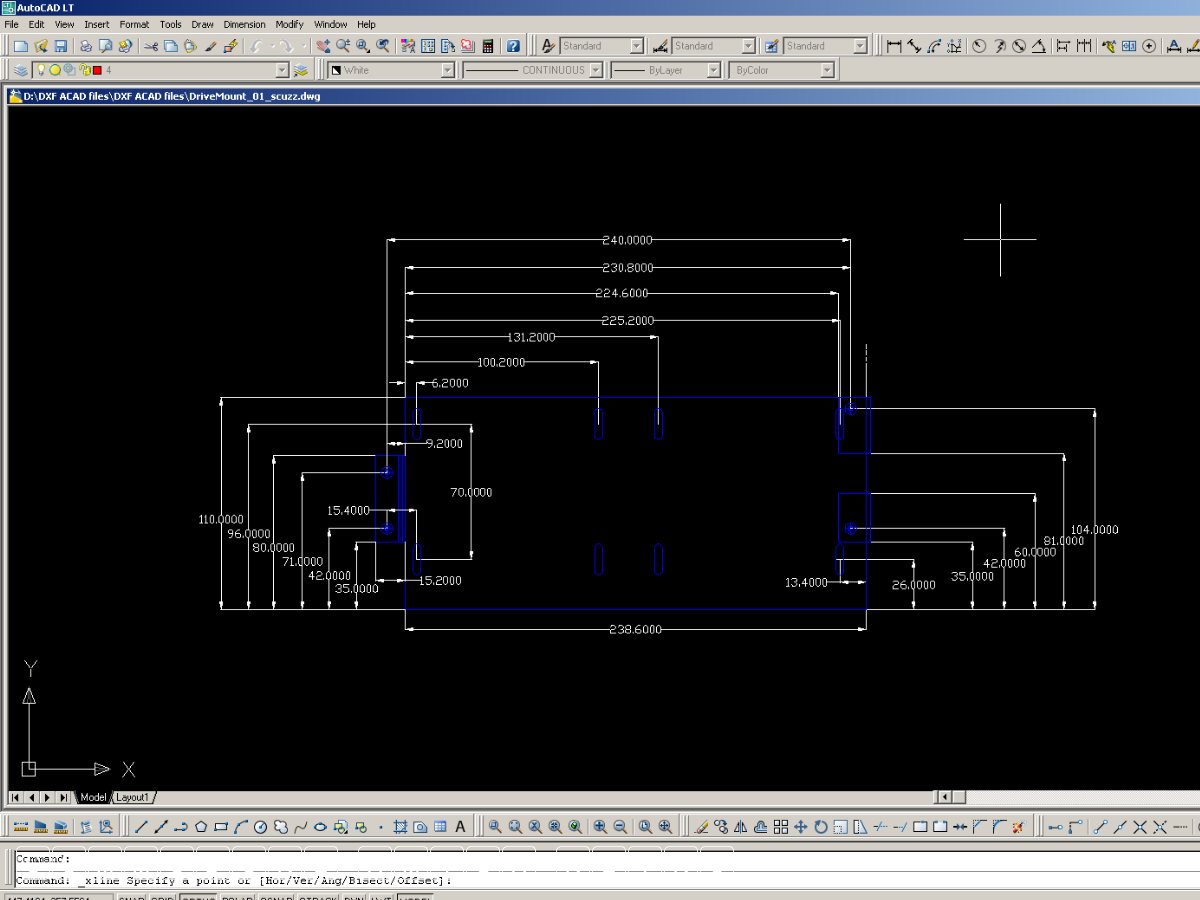
Task: Select the Polygon draw tool
Action: [201, 827]
